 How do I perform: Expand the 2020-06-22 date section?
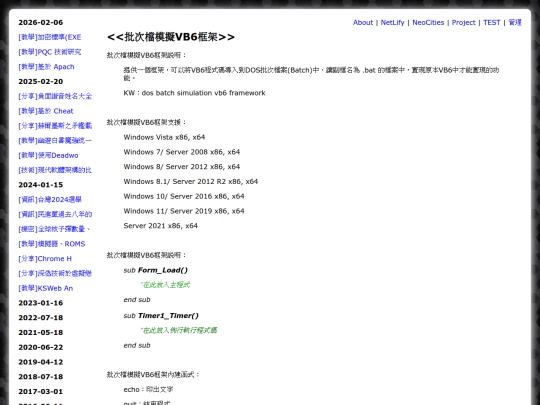click(41, 347)
